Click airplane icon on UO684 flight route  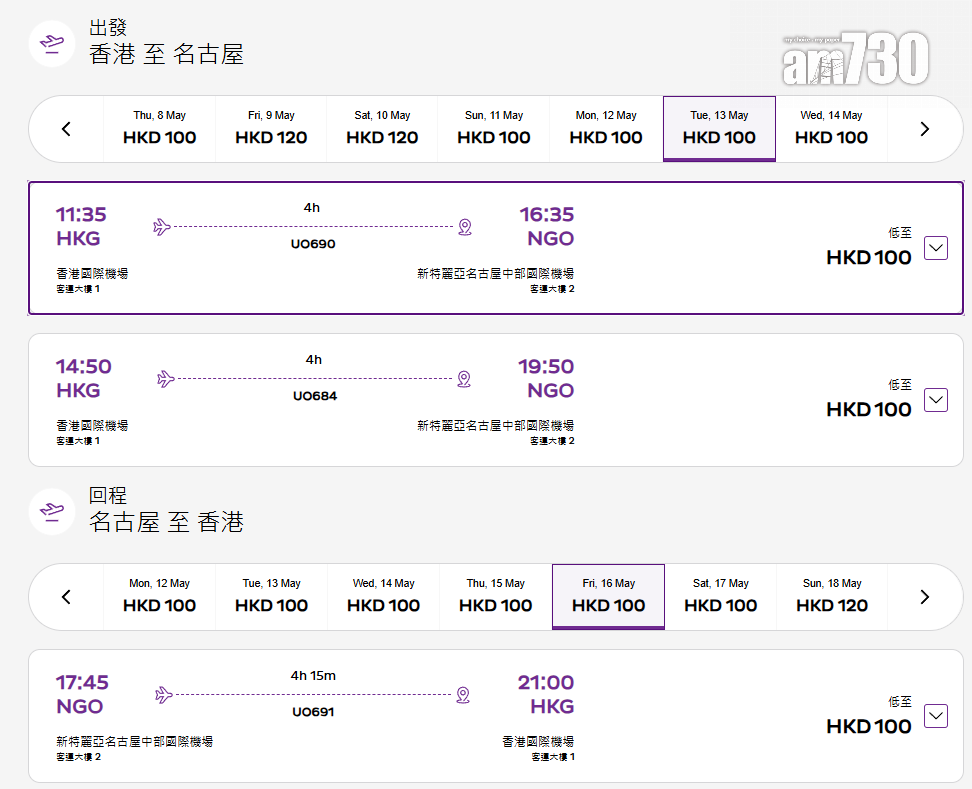[x=166, y=379]
